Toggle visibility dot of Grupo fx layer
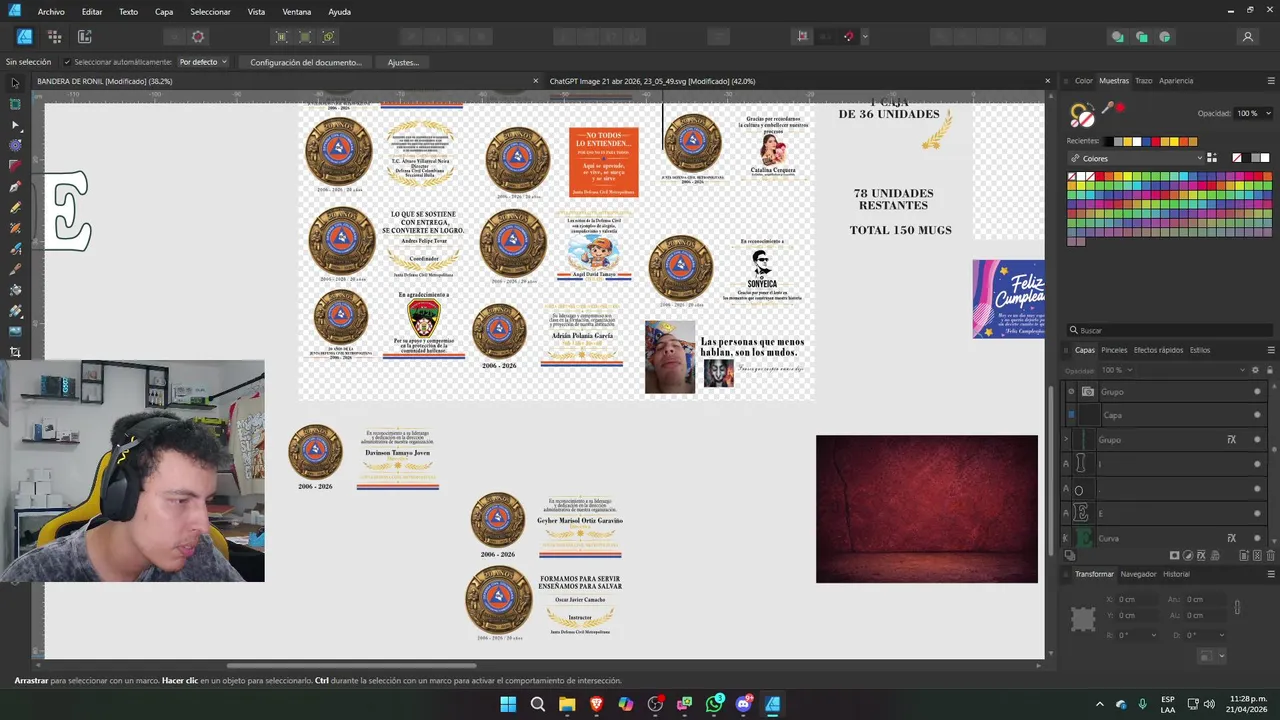Viewport: 1280px width, 720px height. pyautogui.click(x=1257, y=440)
